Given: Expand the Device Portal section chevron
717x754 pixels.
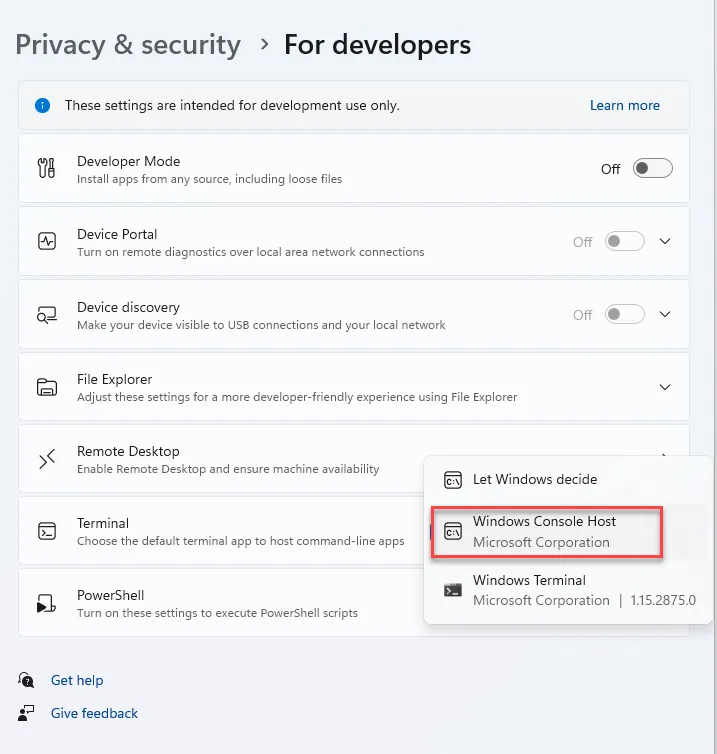Looking at the screenshot, I should pos(666,242).
